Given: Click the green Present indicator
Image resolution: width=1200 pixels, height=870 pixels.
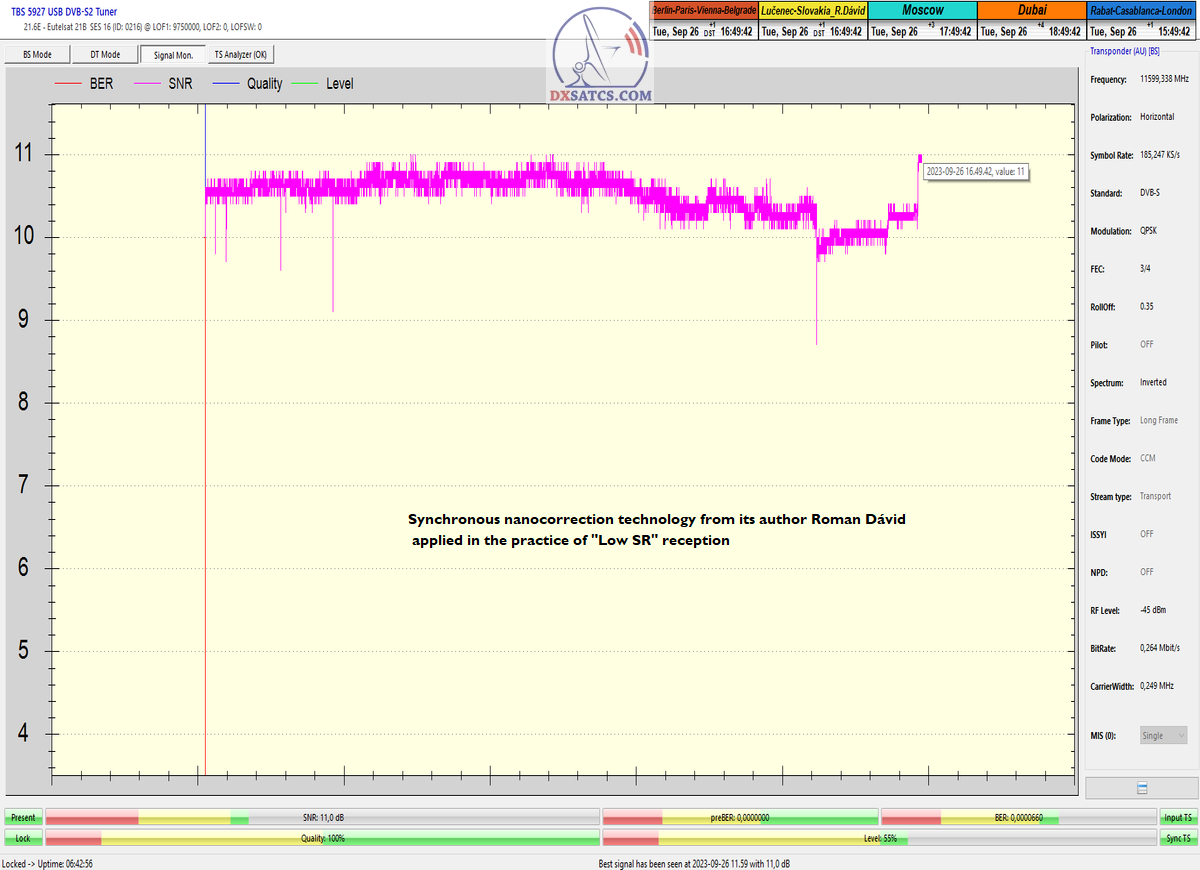Looking at the screenshot, I should pos(23,817).
